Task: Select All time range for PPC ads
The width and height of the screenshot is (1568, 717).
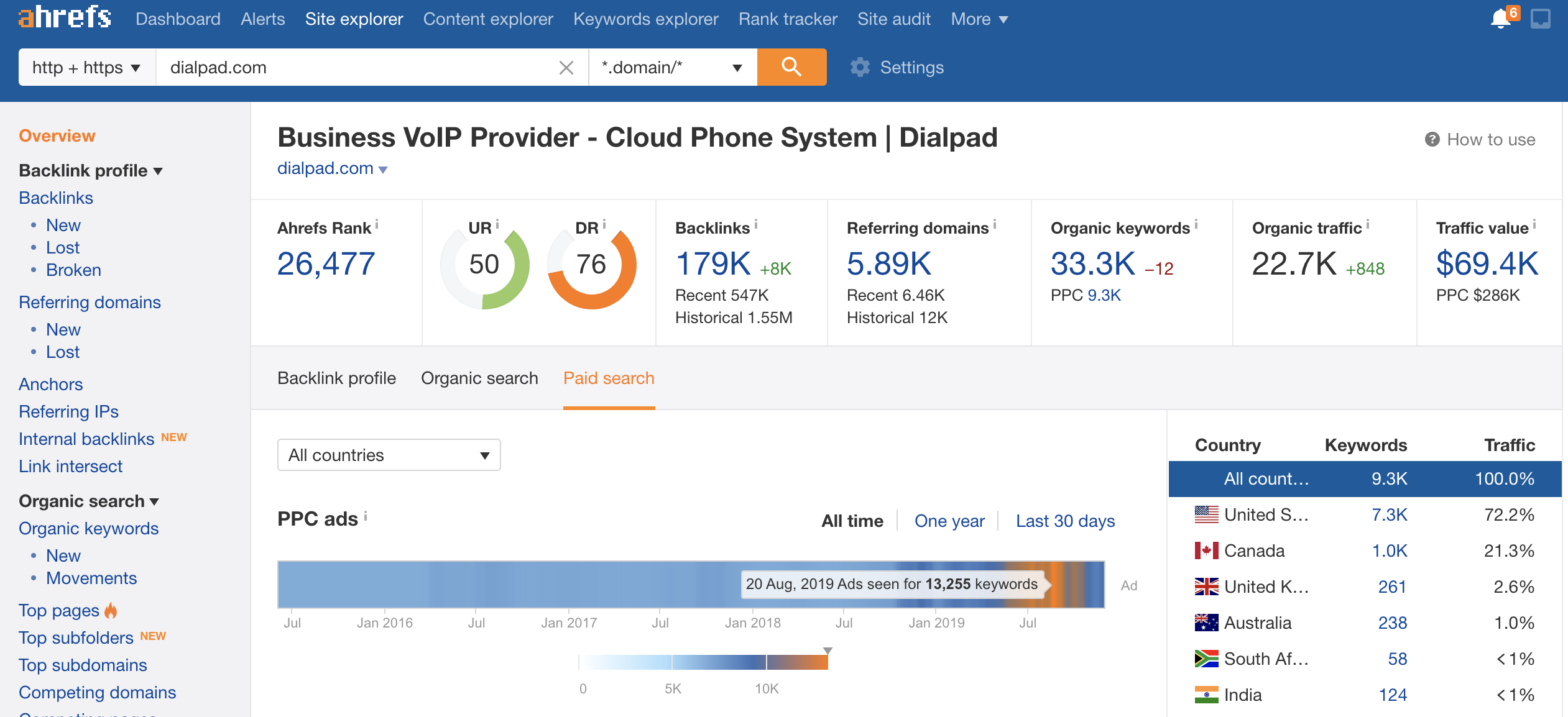Action: point(852,521)
